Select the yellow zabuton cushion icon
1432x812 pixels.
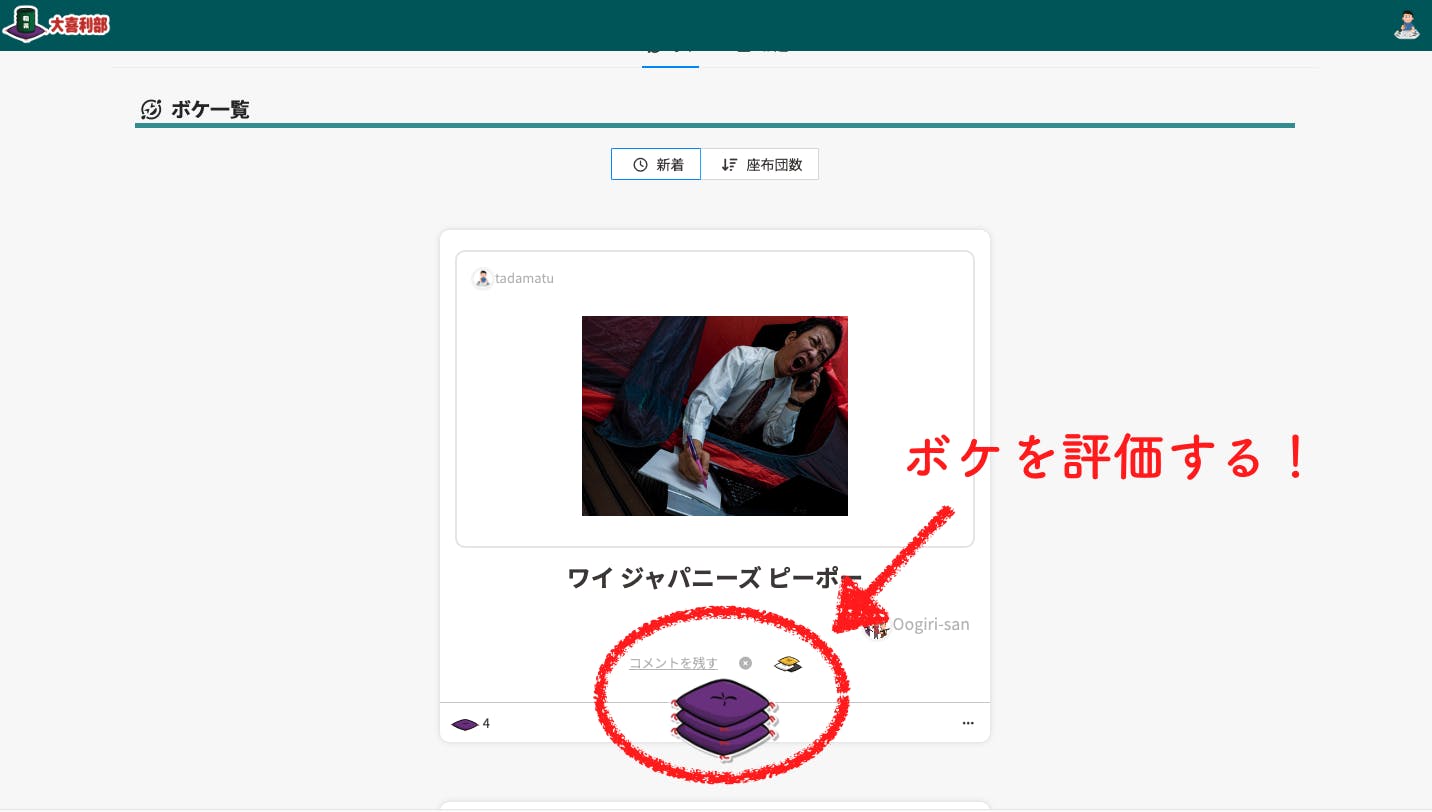(788, 663)
